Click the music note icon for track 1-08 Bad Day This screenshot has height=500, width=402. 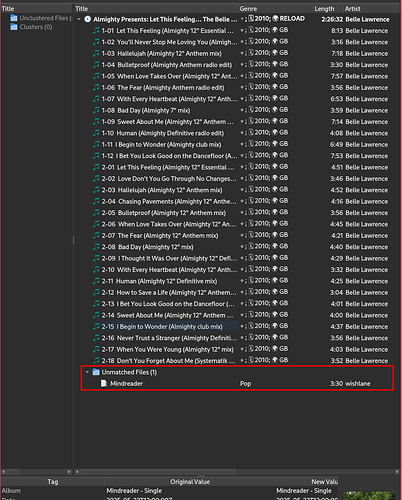coord(96,110)
